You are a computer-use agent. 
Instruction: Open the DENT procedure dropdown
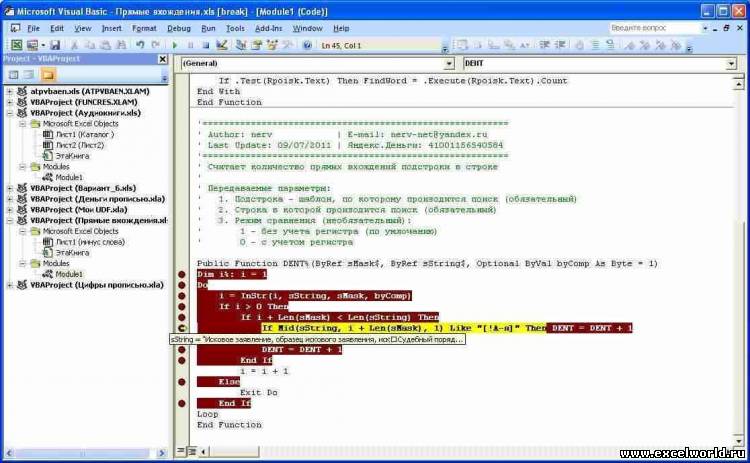[x=731, y=63]
